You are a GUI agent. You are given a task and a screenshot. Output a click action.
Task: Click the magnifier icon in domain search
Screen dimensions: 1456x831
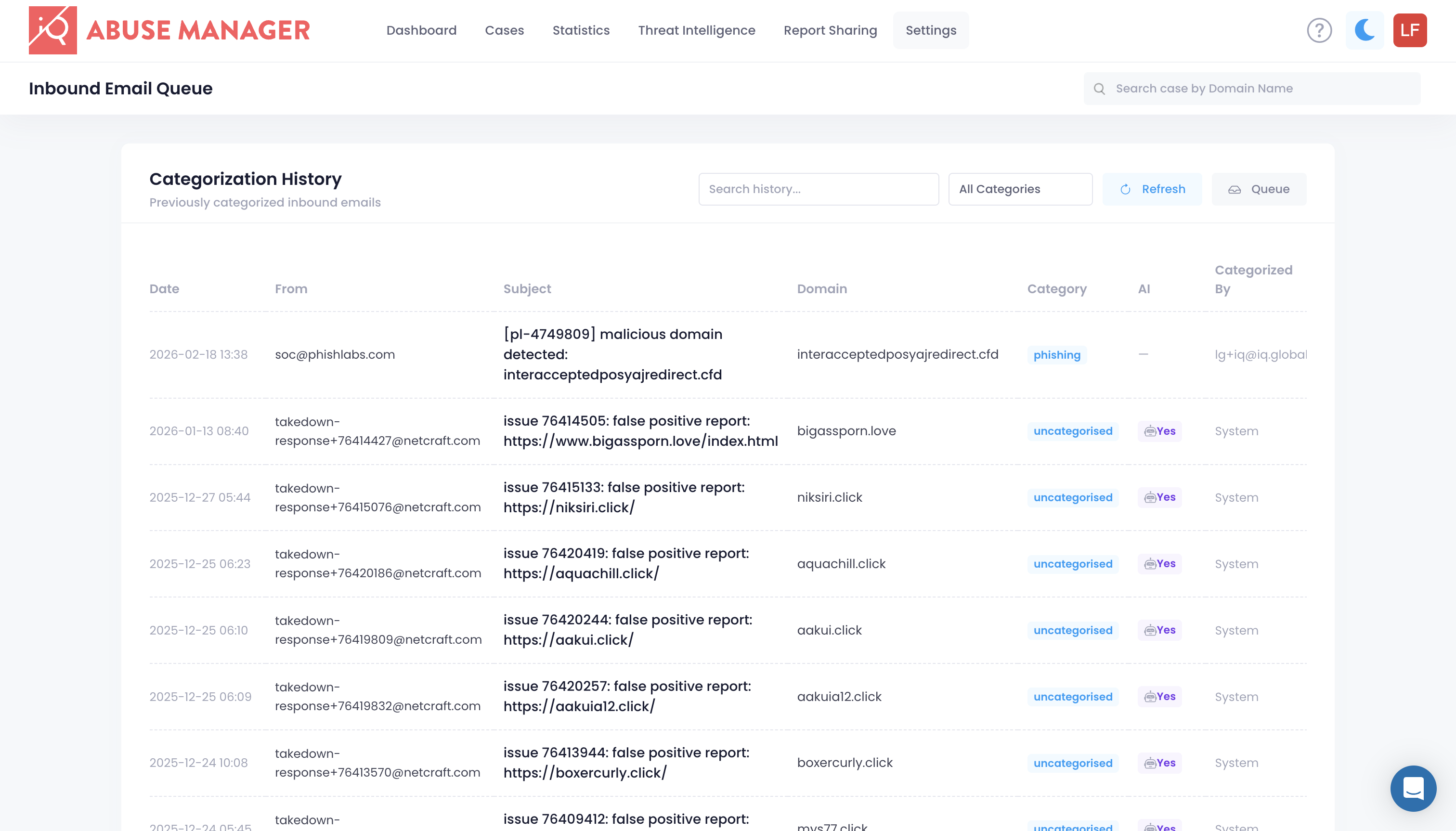(x=1099, y=89)
